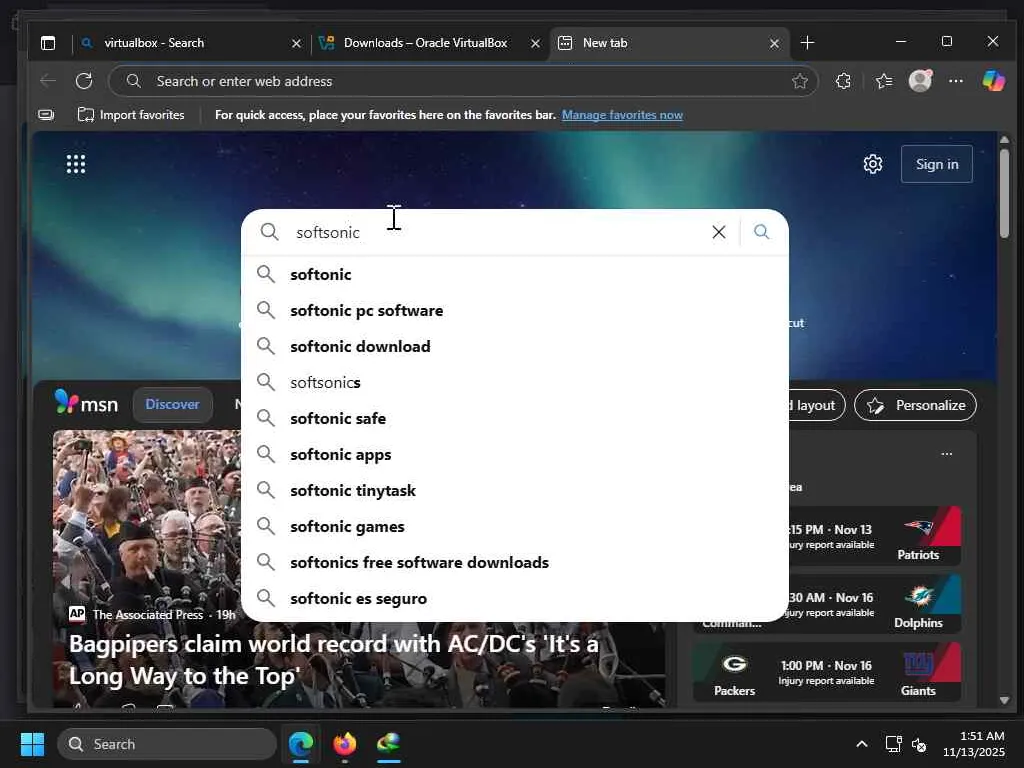Image resolution: width=1024 pixels, height=768 pixels.
Task: Open Bagpipers claim world record headline
Action: [334, 660]
